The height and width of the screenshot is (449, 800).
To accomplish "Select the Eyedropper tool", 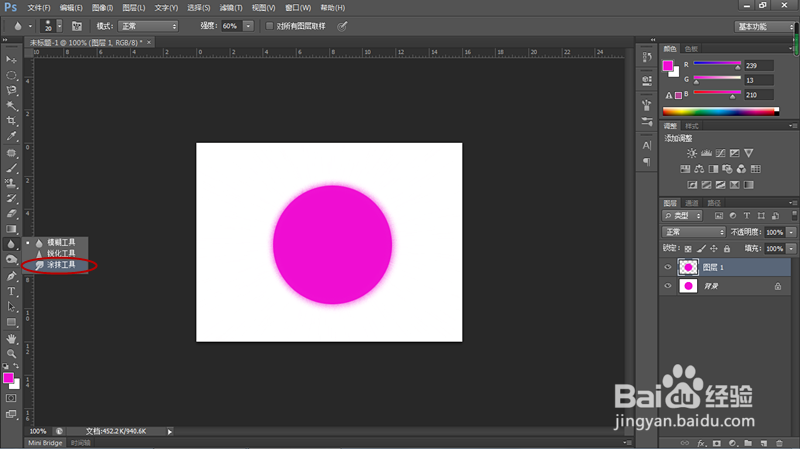I will tap(11, 136).
